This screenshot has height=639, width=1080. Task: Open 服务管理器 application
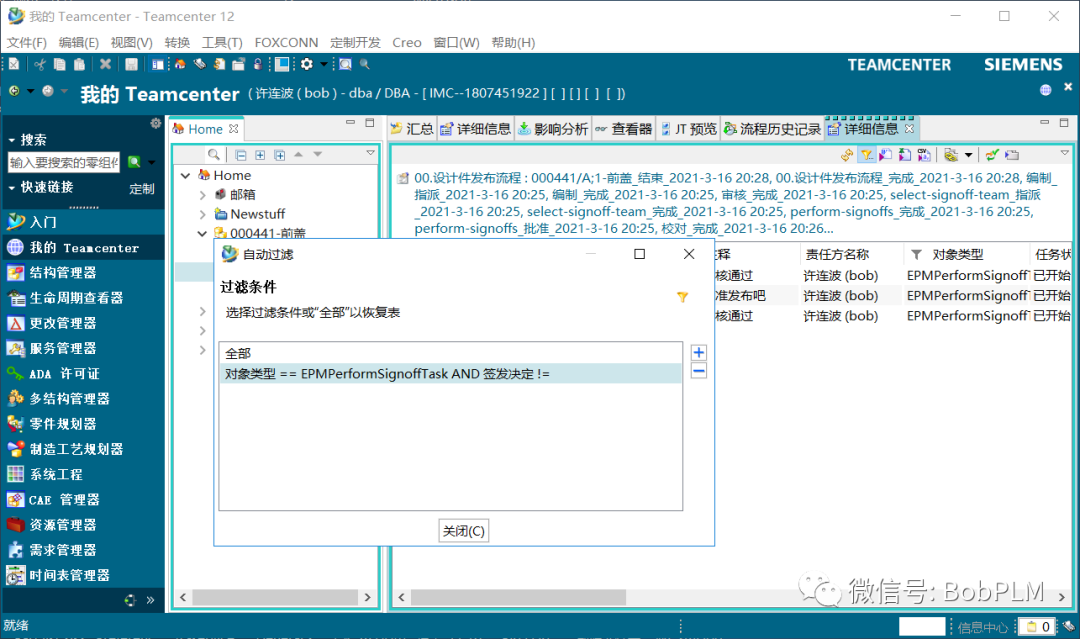(x=84, y=348)
